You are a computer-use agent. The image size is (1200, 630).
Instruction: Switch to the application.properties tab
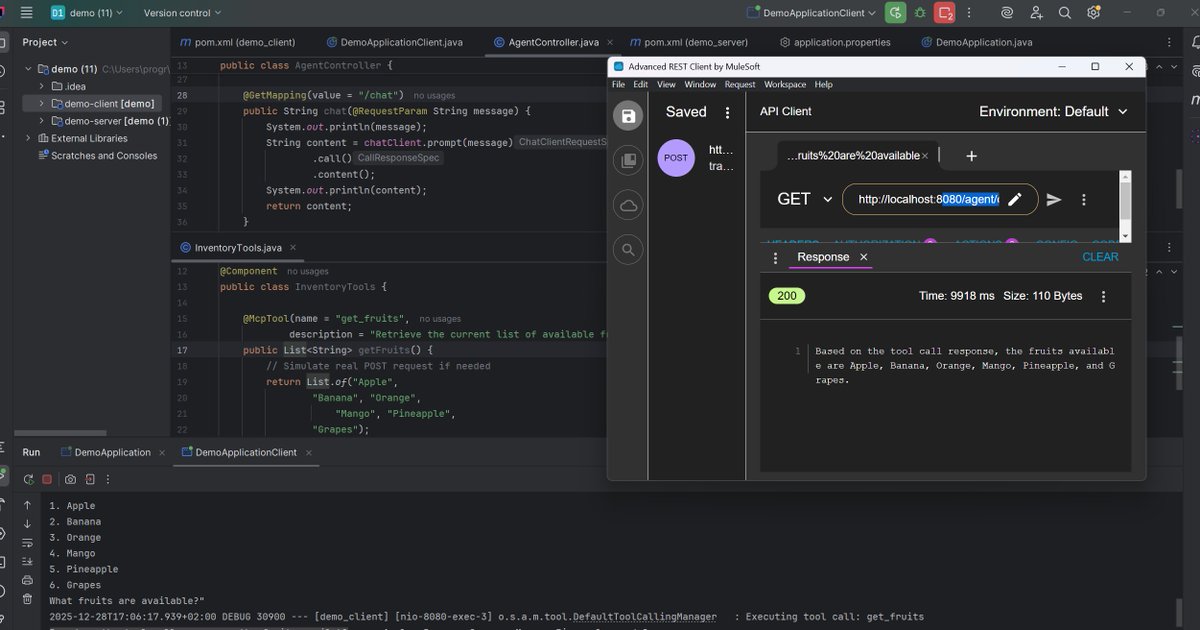click(835, 42)
